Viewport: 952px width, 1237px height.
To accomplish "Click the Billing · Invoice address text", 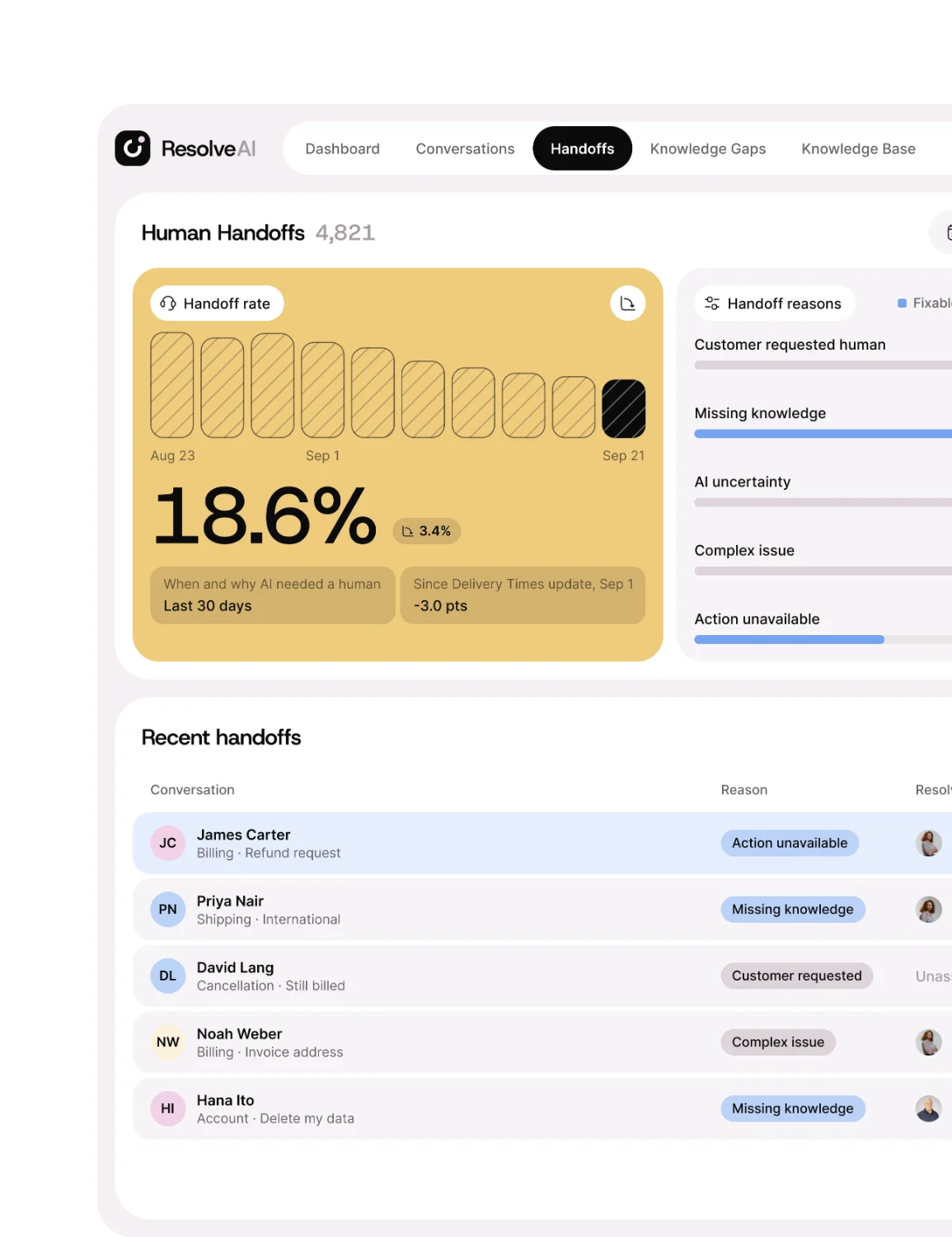I will pyautogui.click(x=270, y=1052).
